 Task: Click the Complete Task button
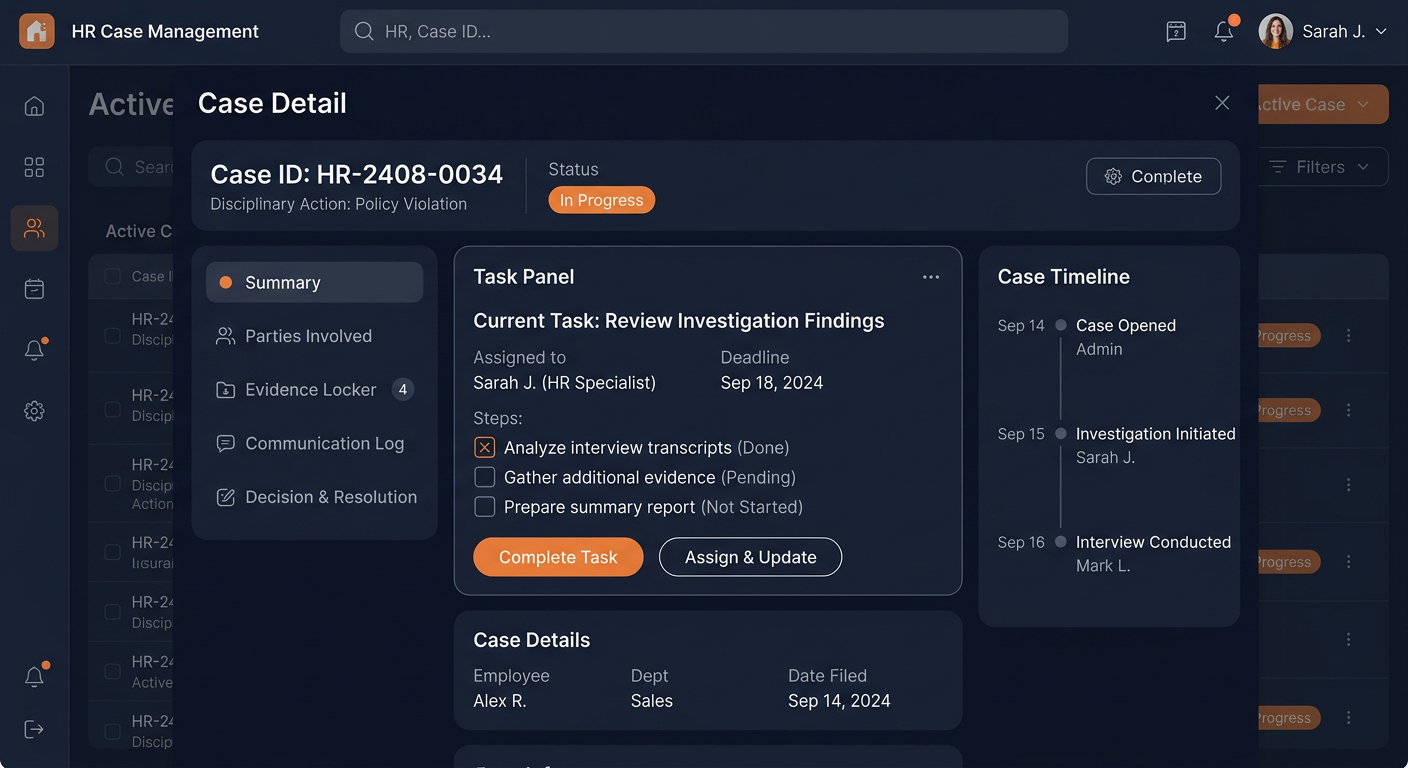558,557
